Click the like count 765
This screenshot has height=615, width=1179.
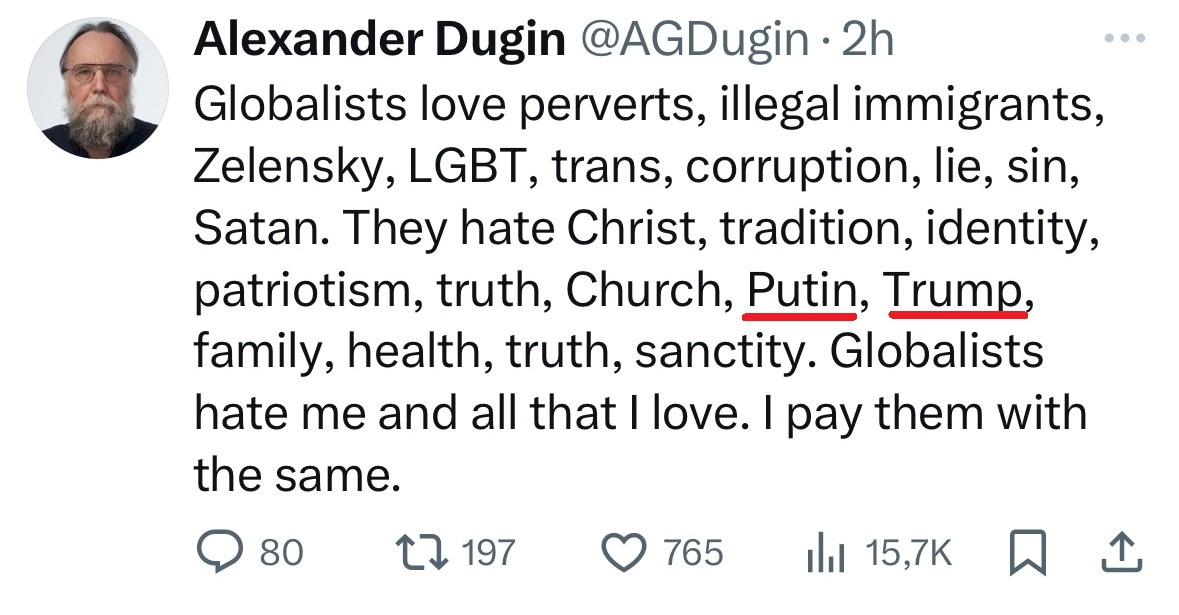tap(694, 553)
